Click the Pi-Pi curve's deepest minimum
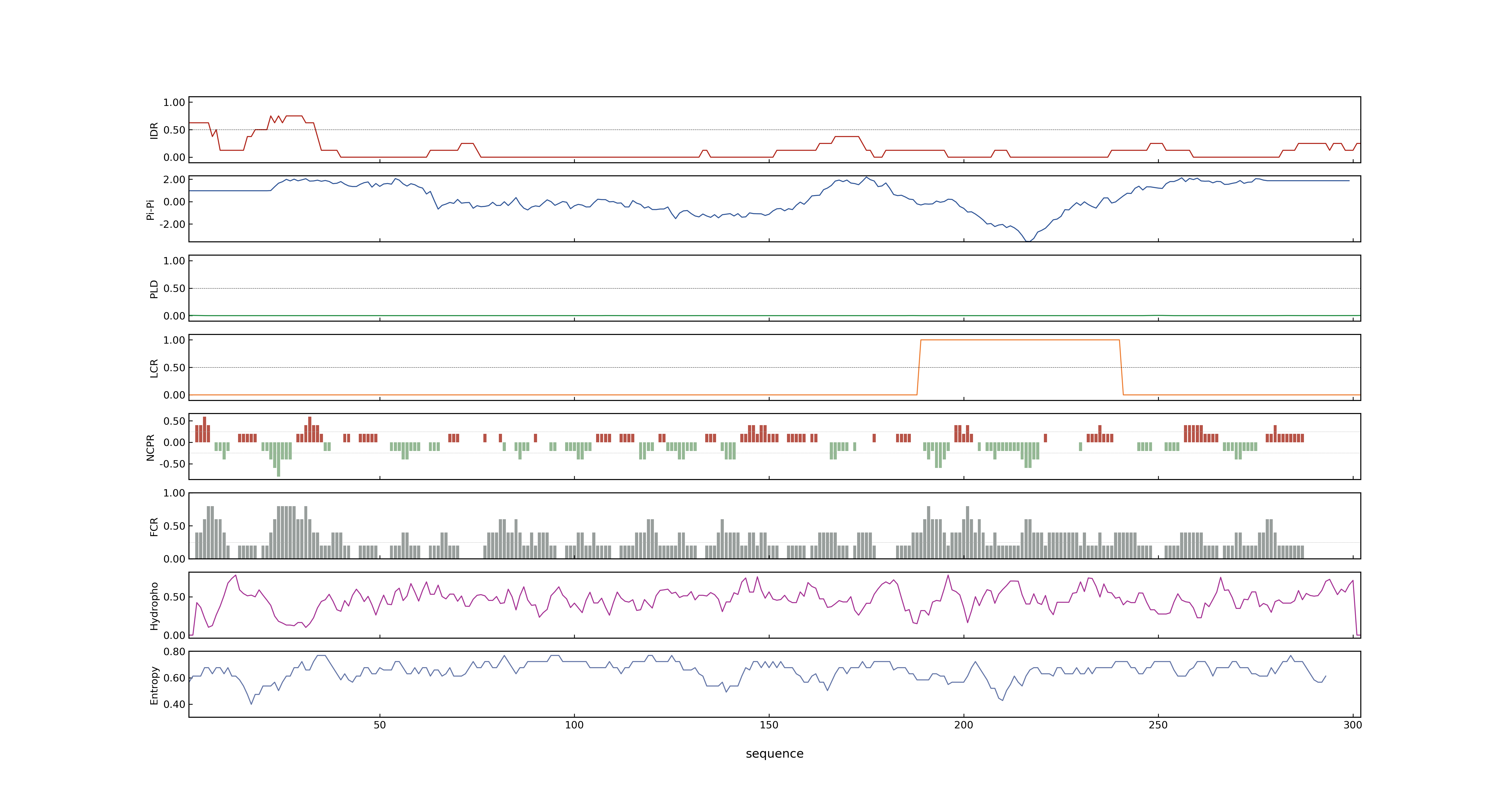This screenshot has height=806, width=1512. 1027,241
